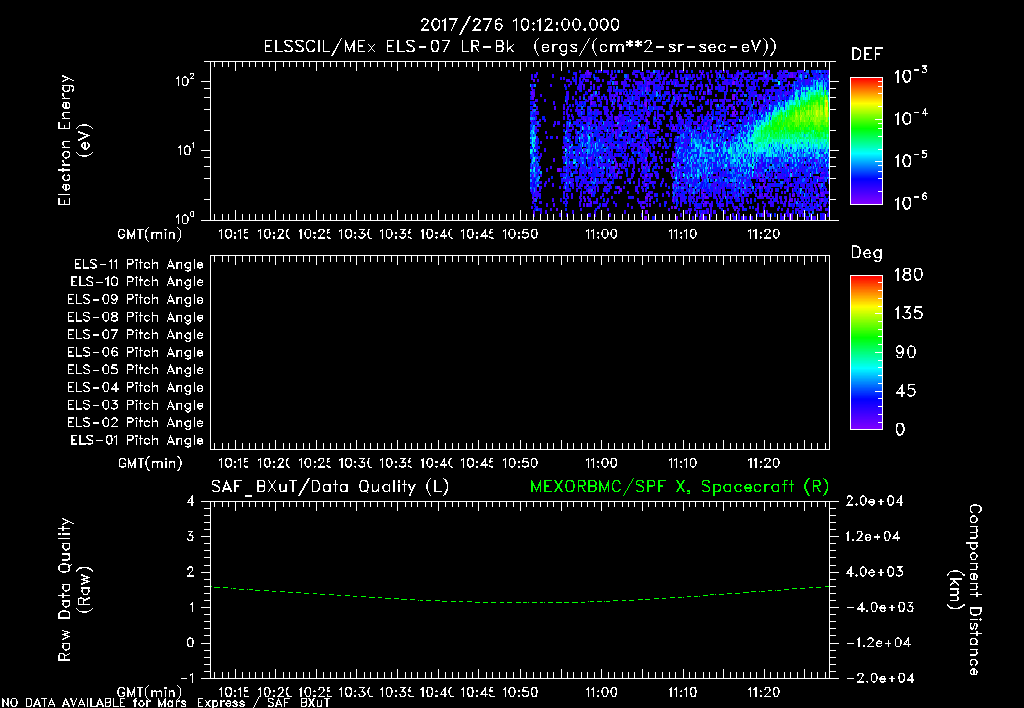Click GMT(min) label under the electron spectrogram
The image size is (1024, 708).
tap(150, 234)
